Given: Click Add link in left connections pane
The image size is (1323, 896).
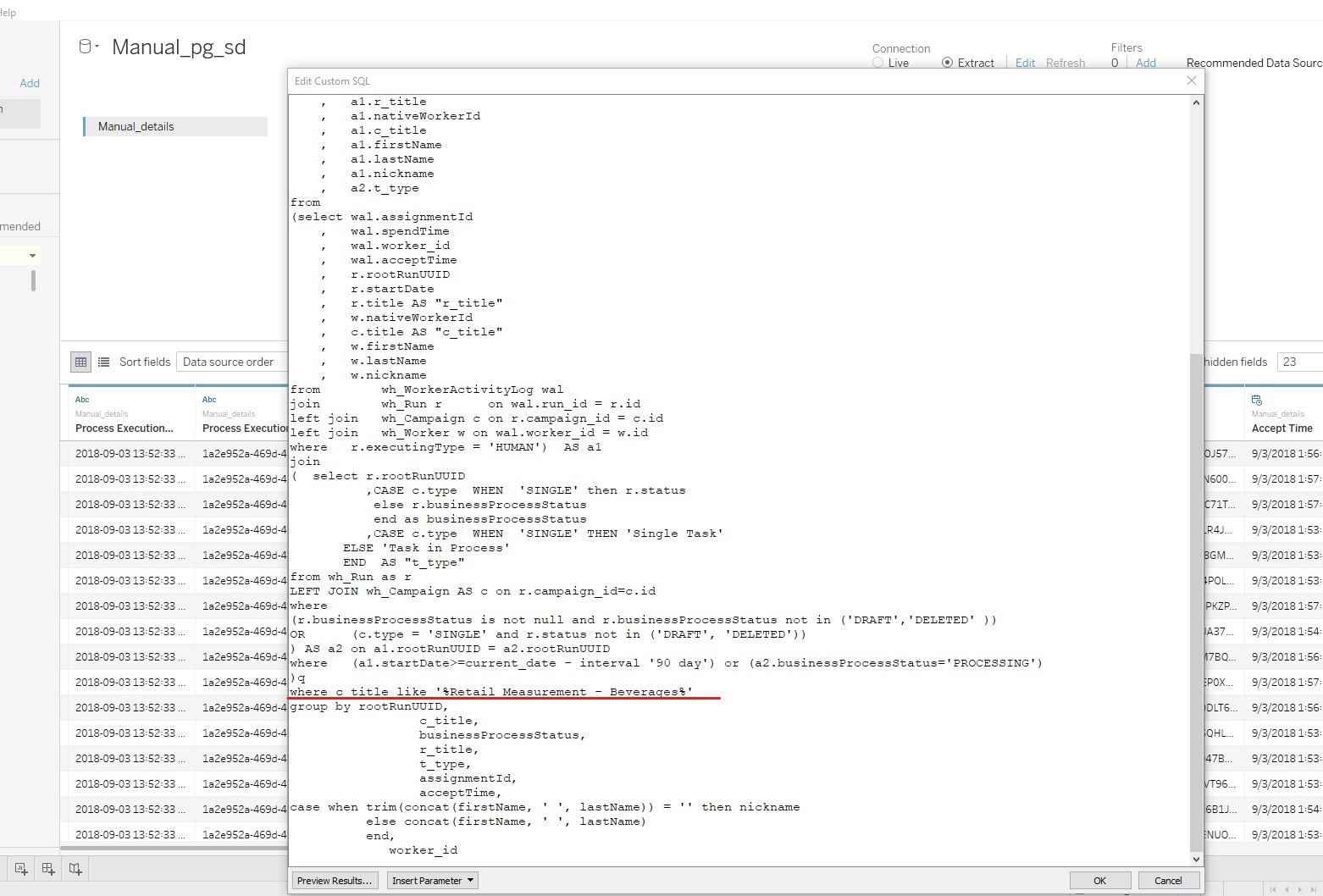Looking at the screenshot, I should tap(30, 83).
